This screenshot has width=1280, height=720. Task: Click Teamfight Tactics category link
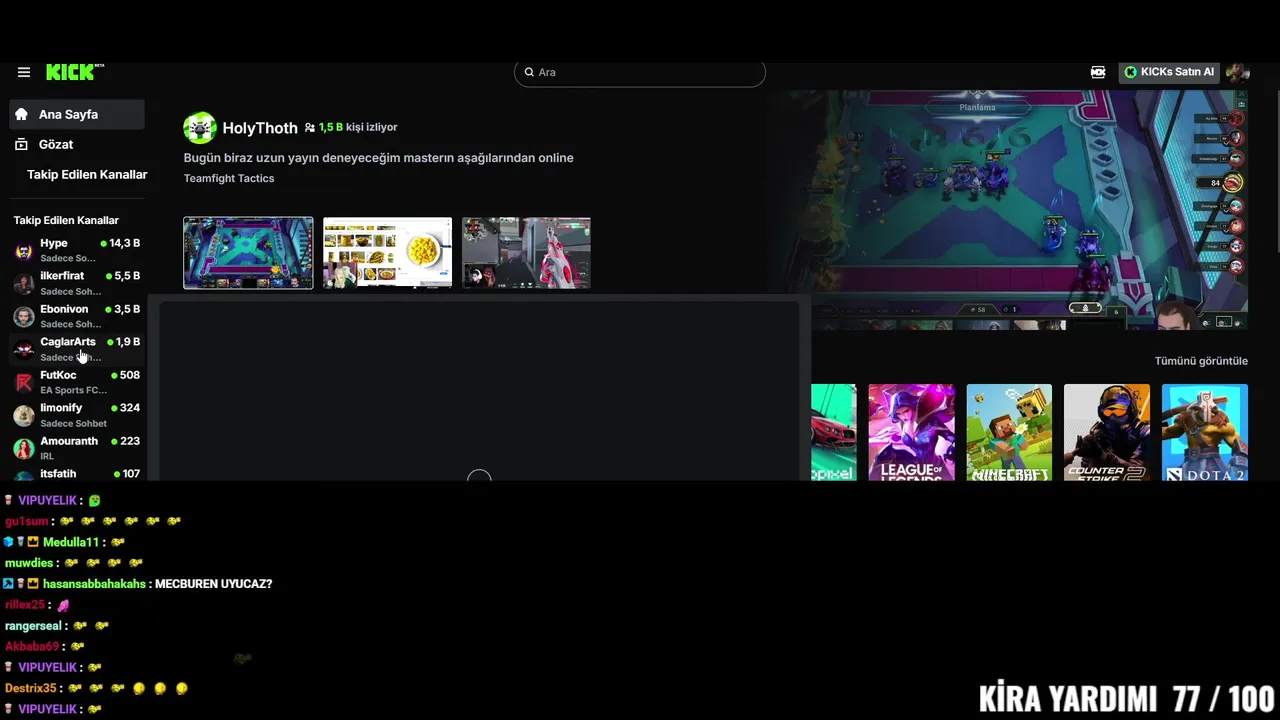(x=229, y=178)
